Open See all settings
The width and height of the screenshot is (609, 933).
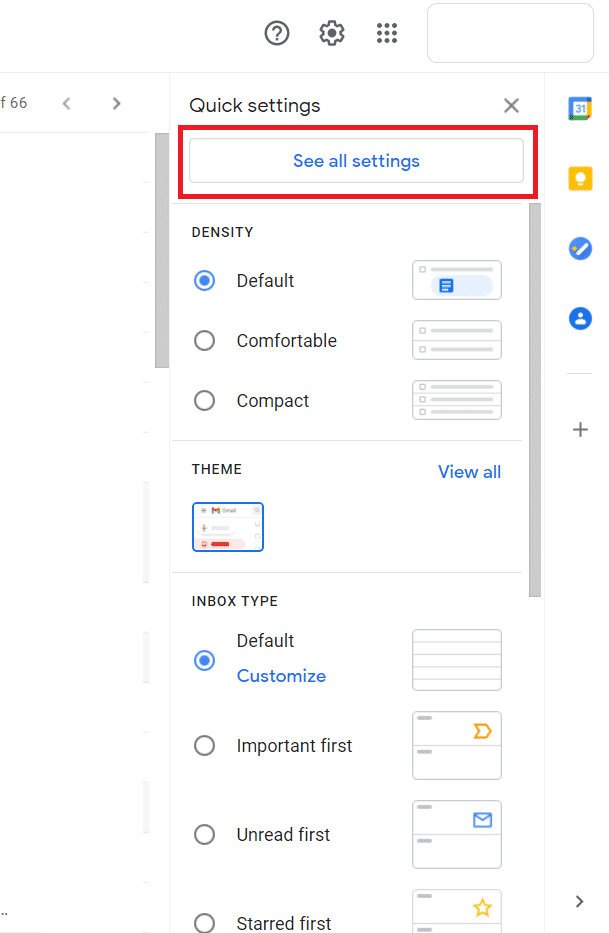click(356, 160)
